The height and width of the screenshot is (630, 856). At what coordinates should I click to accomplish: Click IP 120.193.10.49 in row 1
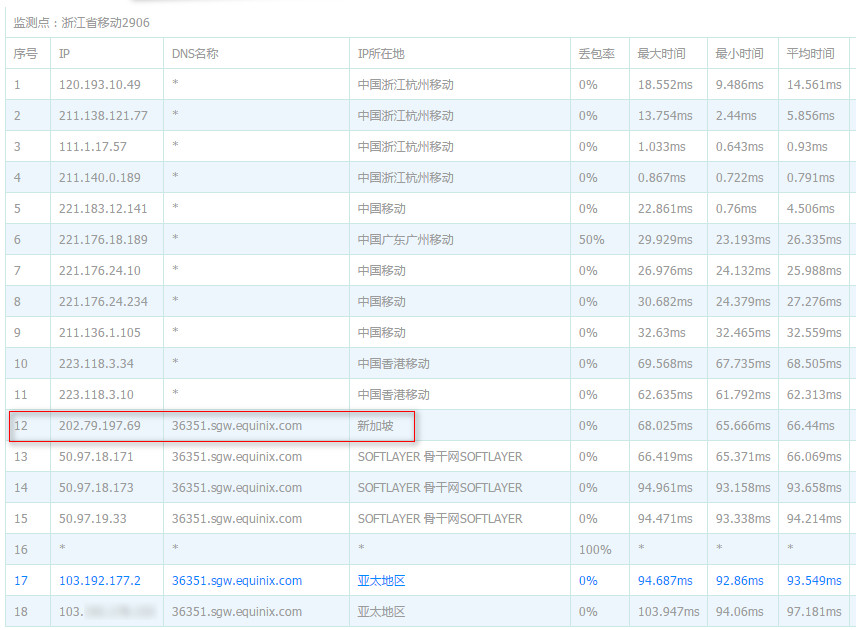[98, 84]
